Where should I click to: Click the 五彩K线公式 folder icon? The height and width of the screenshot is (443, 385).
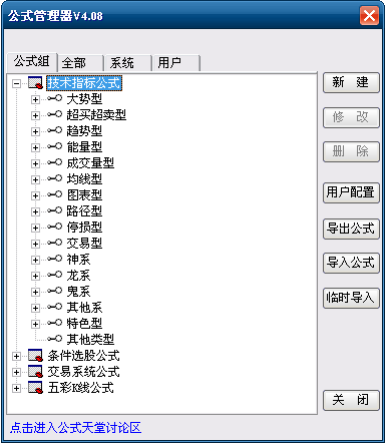35,388
